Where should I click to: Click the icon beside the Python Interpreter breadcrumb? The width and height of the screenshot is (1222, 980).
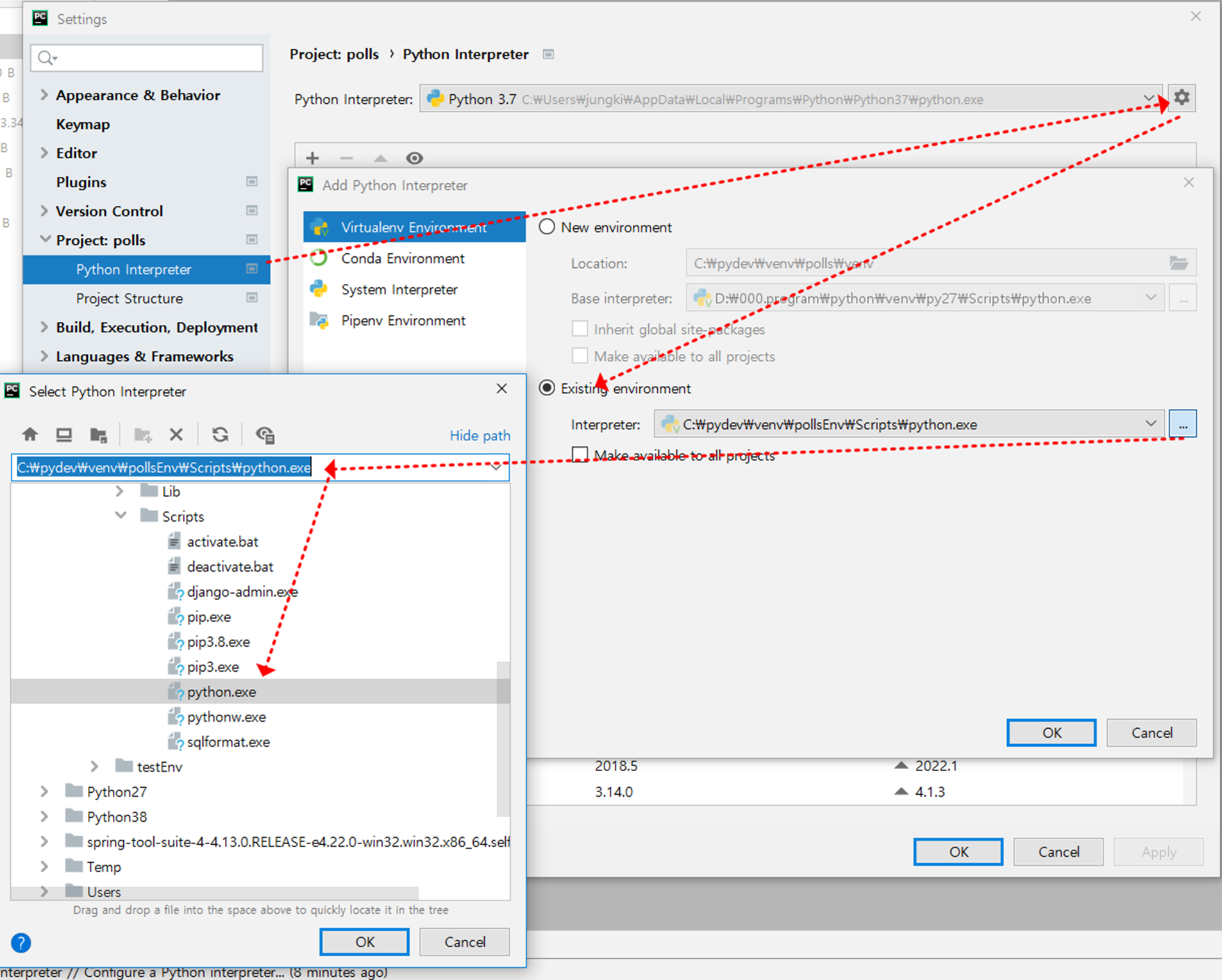point(548,54)
